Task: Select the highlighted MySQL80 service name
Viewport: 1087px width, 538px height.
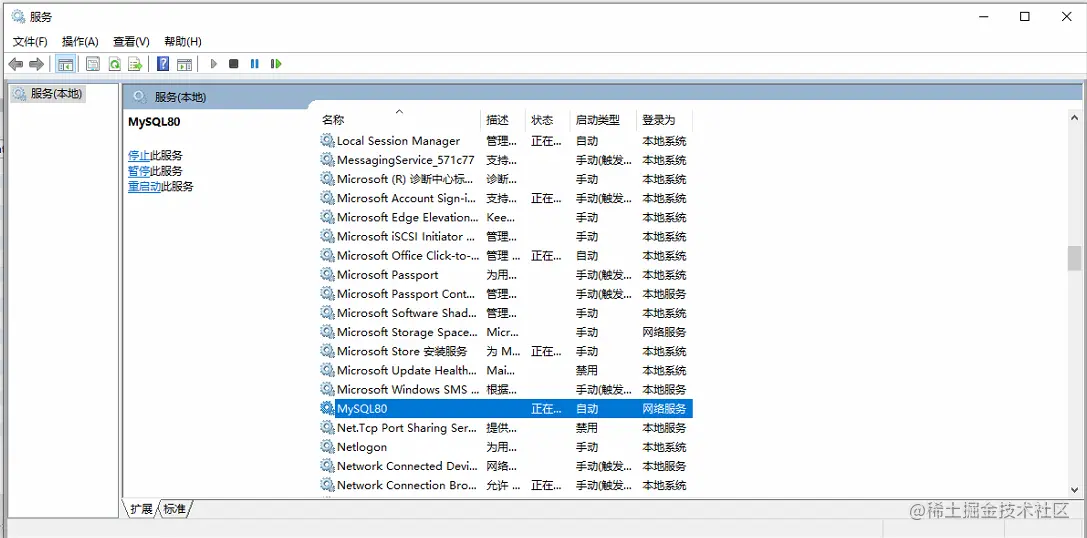Action: pos(362,408)
